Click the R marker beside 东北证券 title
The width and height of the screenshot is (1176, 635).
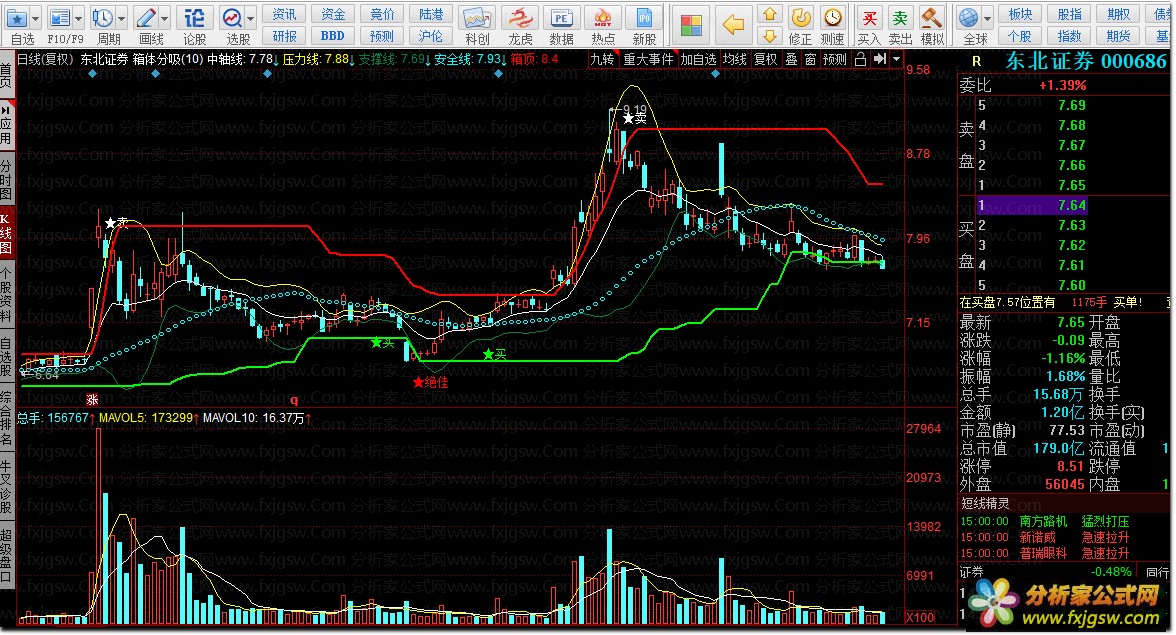976,61
